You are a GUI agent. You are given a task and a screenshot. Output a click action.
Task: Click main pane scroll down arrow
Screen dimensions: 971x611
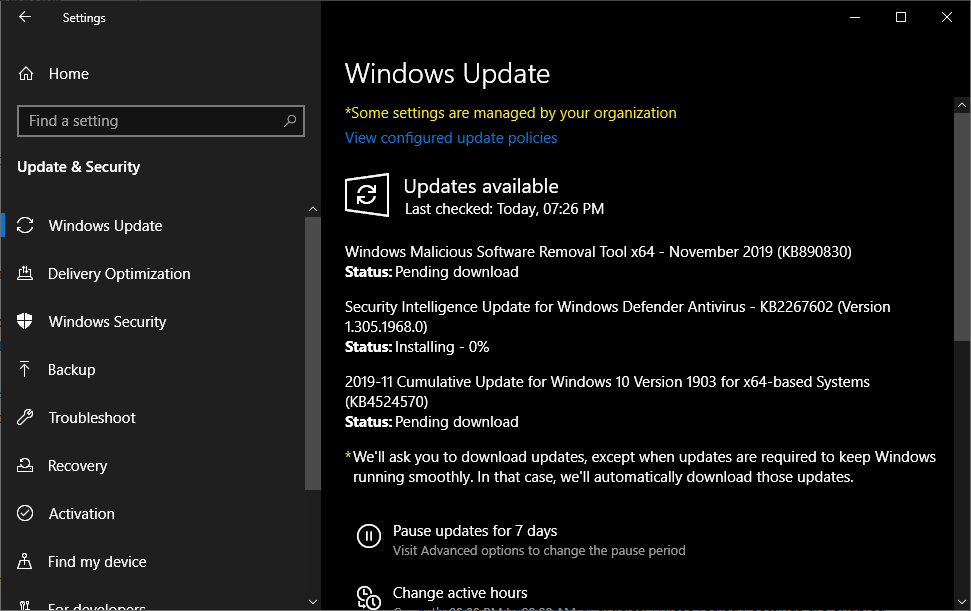[x=962, y=601]
